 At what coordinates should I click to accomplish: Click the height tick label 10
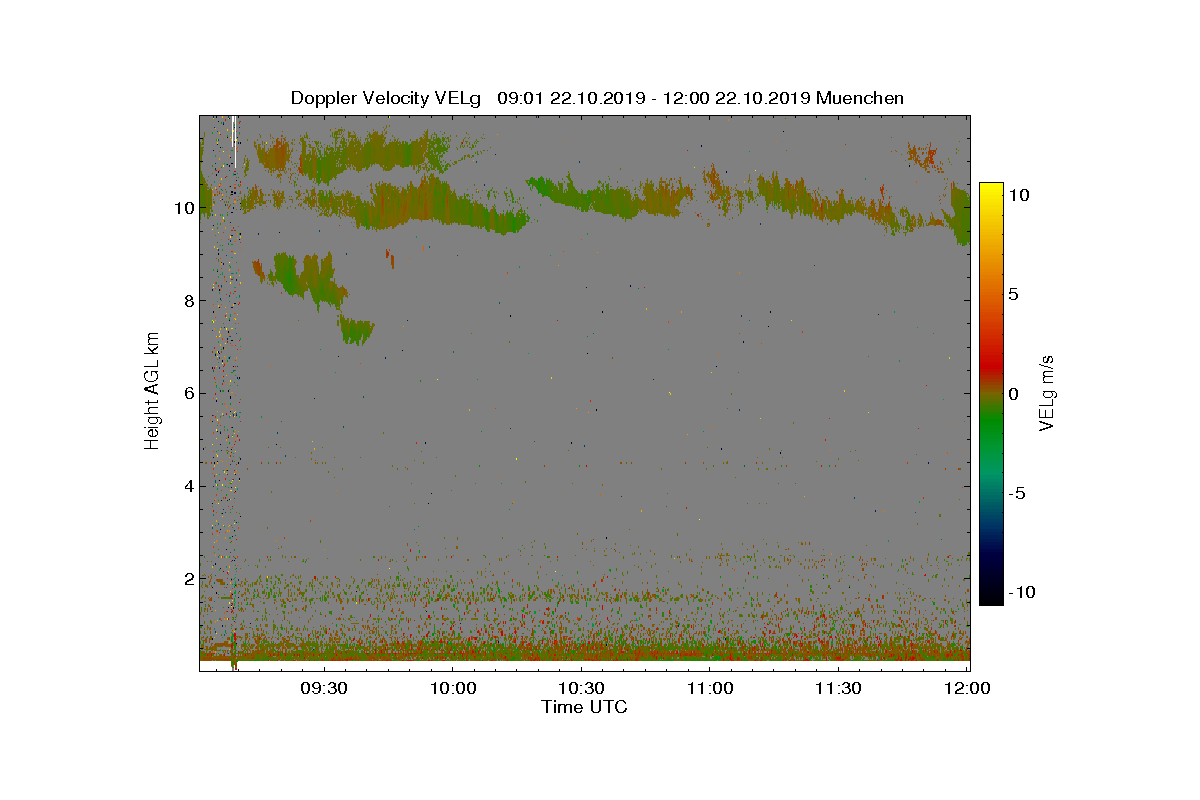point(183,208)
